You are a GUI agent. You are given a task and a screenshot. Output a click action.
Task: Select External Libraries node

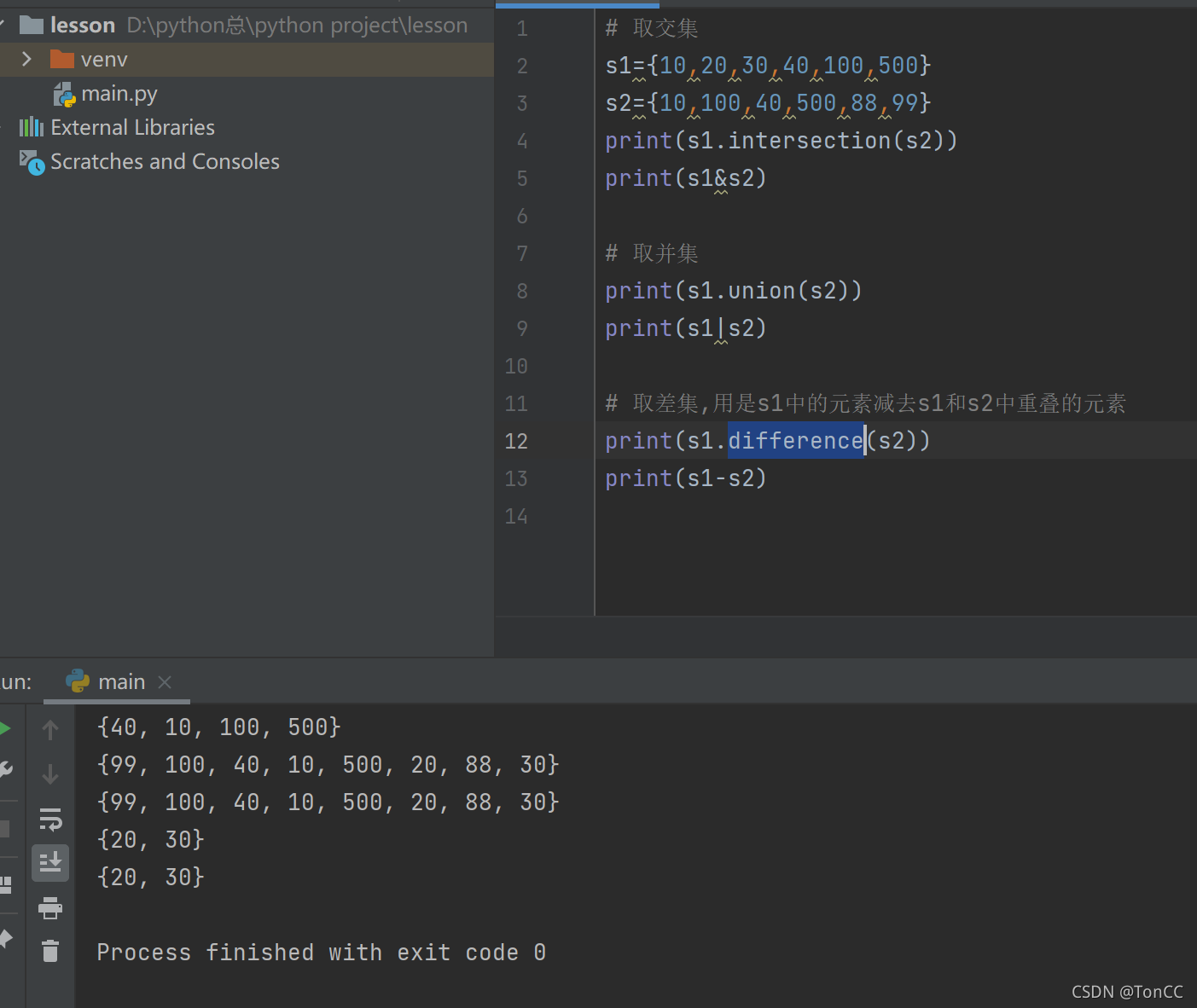(x=132, y=127)
